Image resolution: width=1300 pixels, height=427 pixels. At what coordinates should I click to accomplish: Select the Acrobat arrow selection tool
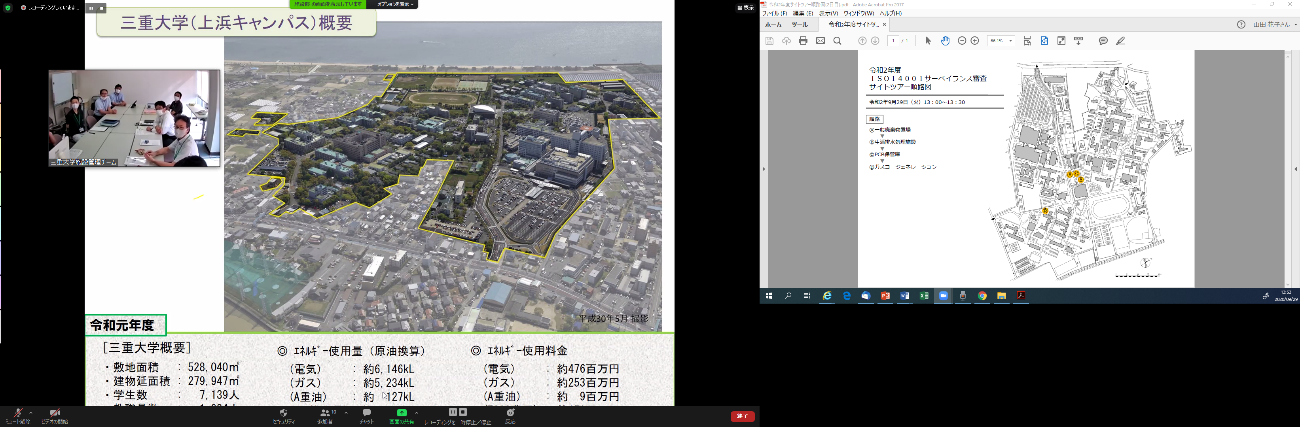pyautogui.click(x=928, y=40)
